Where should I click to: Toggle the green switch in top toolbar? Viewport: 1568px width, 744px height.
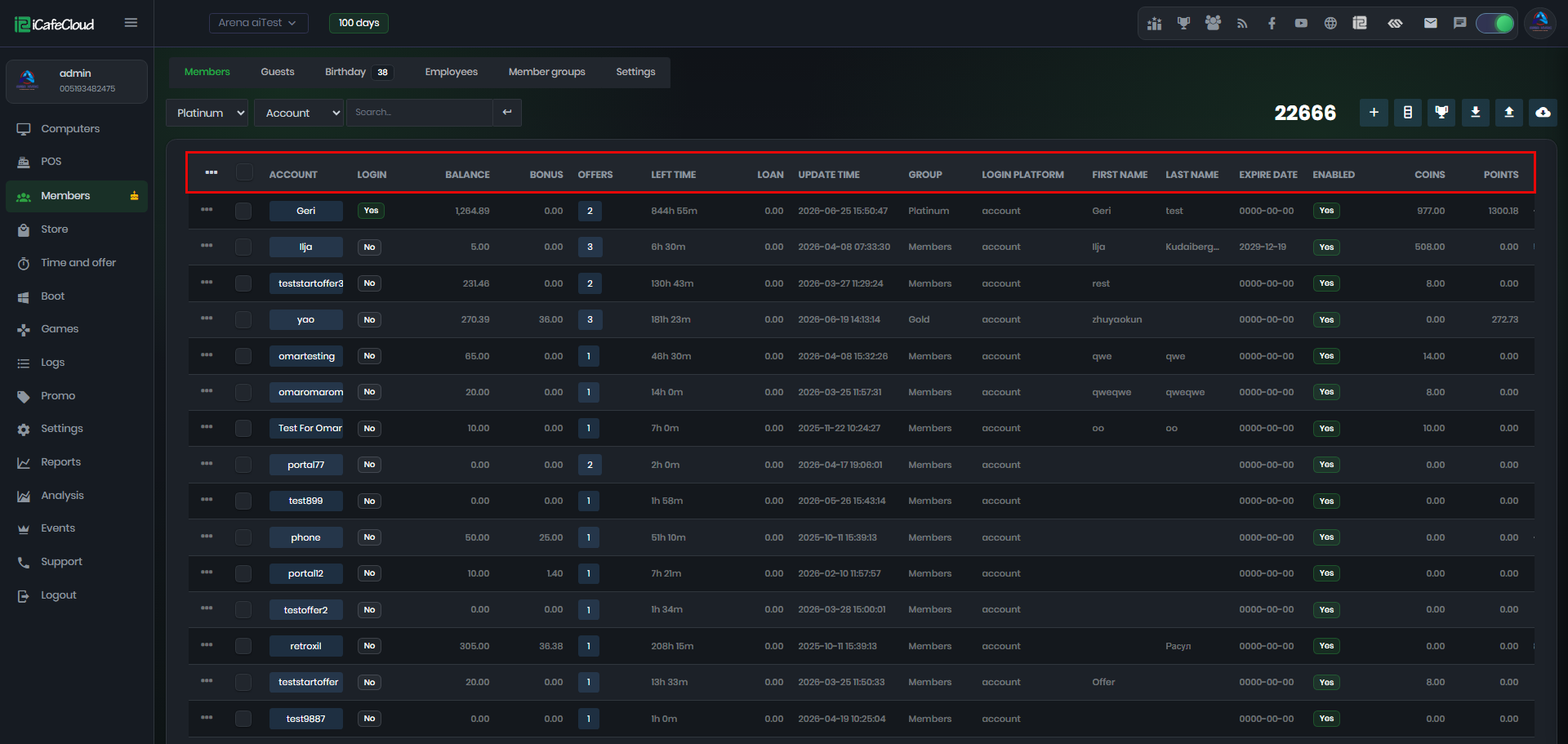click(1495, 24)
